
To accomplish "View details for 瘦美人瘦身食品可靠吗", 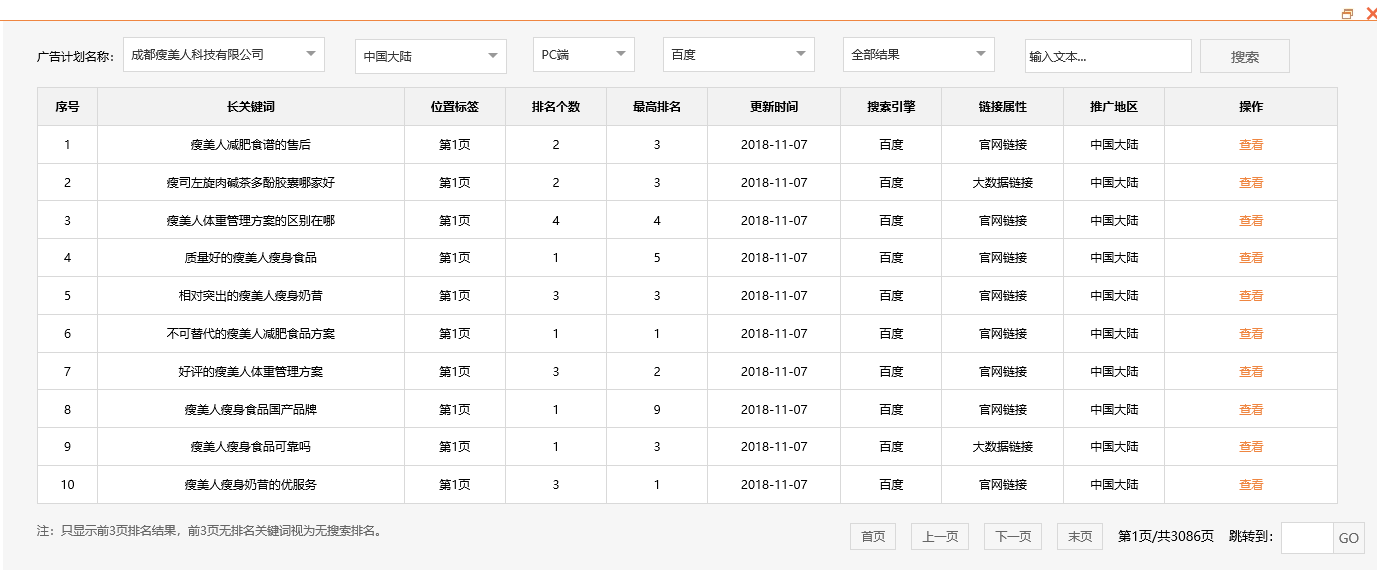I will click(1251, 446).
